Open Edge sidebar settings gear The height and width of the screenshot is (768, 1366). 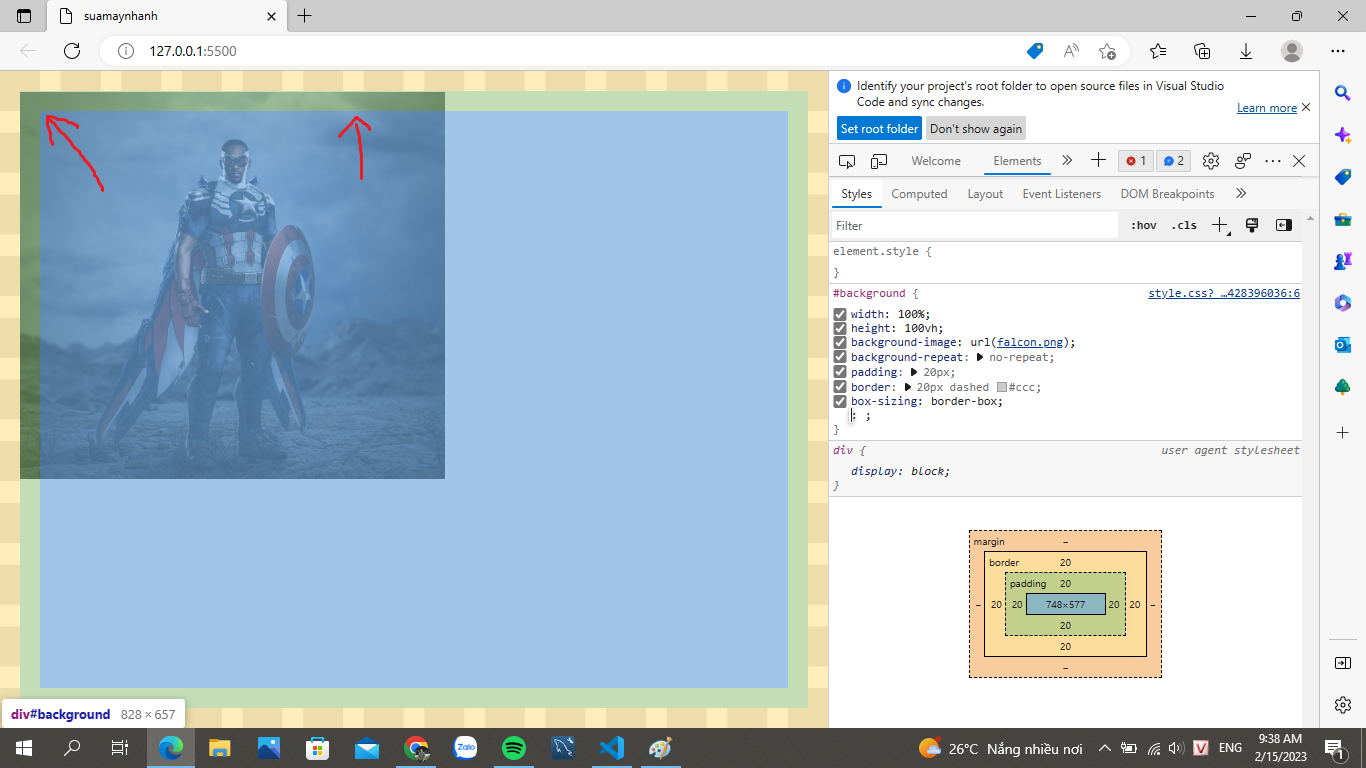pyautogui.click(x=1343, y=705)
